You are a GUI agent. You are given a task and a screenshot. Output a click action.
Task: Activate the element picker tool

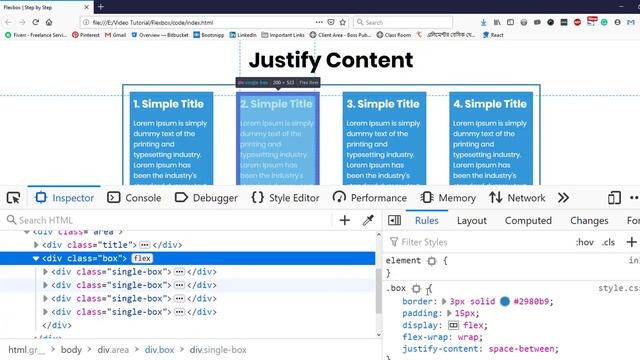pyautogui.click(x=13, y=198)
